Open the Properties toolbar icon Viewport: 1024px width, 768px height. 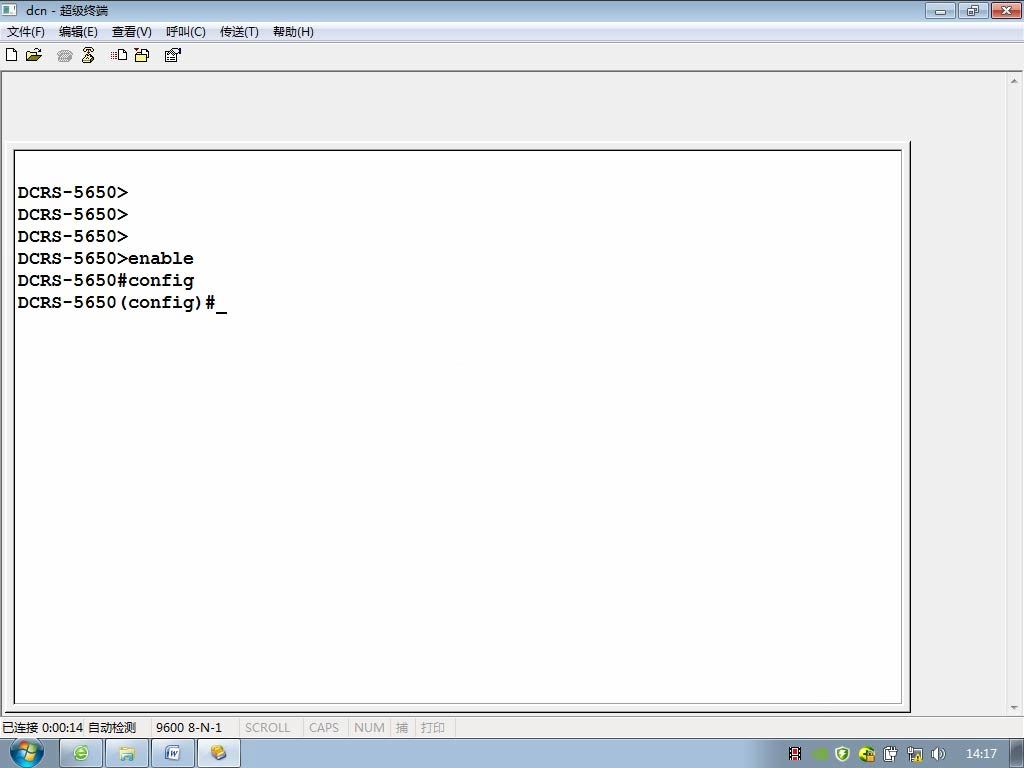(x=172, y=55)
